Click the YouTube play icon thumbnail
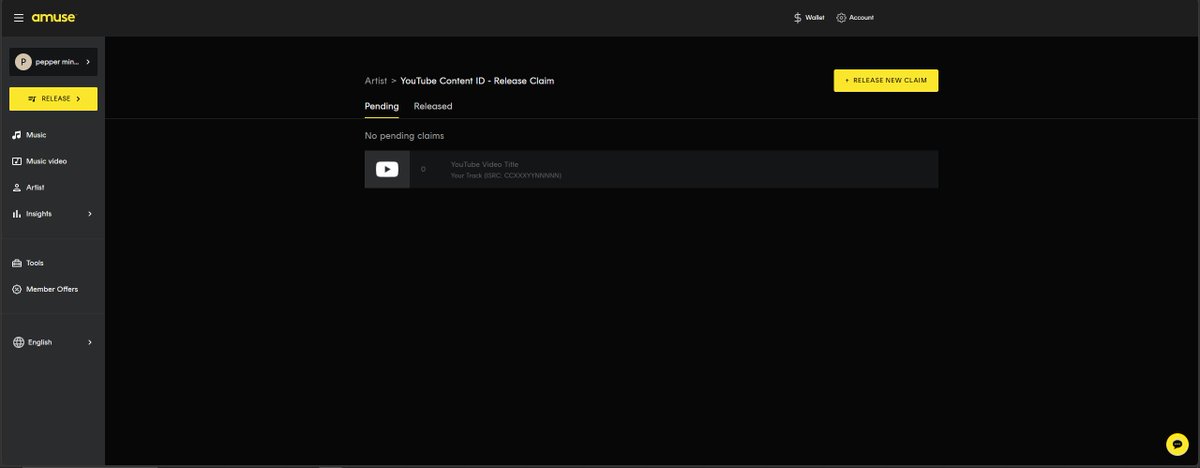The image size is (1200, 468). click(x=387, y=169)
